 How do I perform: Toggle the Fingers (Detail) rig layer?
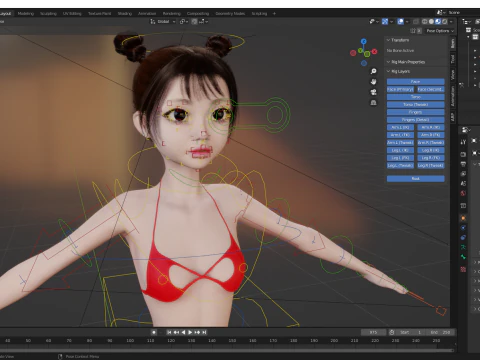[x=416, y=120]
